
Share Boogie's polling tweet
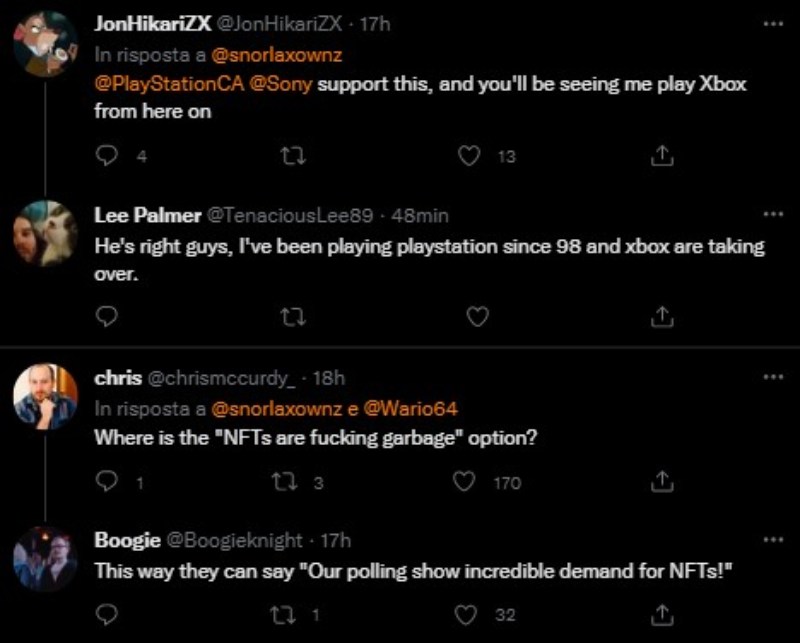661,614
